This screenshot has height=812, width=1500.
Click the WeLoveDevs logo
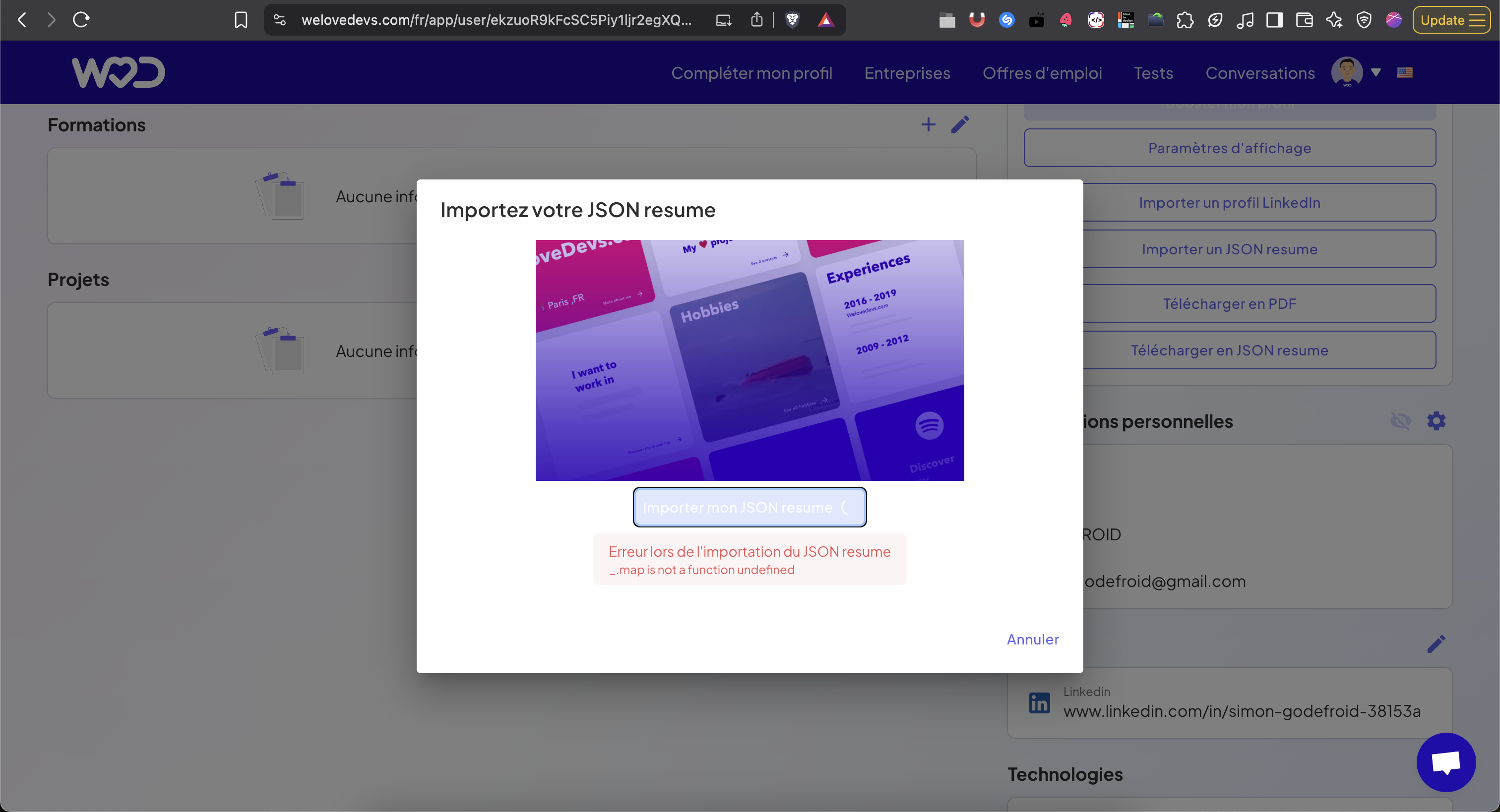(x=118, y=73)
